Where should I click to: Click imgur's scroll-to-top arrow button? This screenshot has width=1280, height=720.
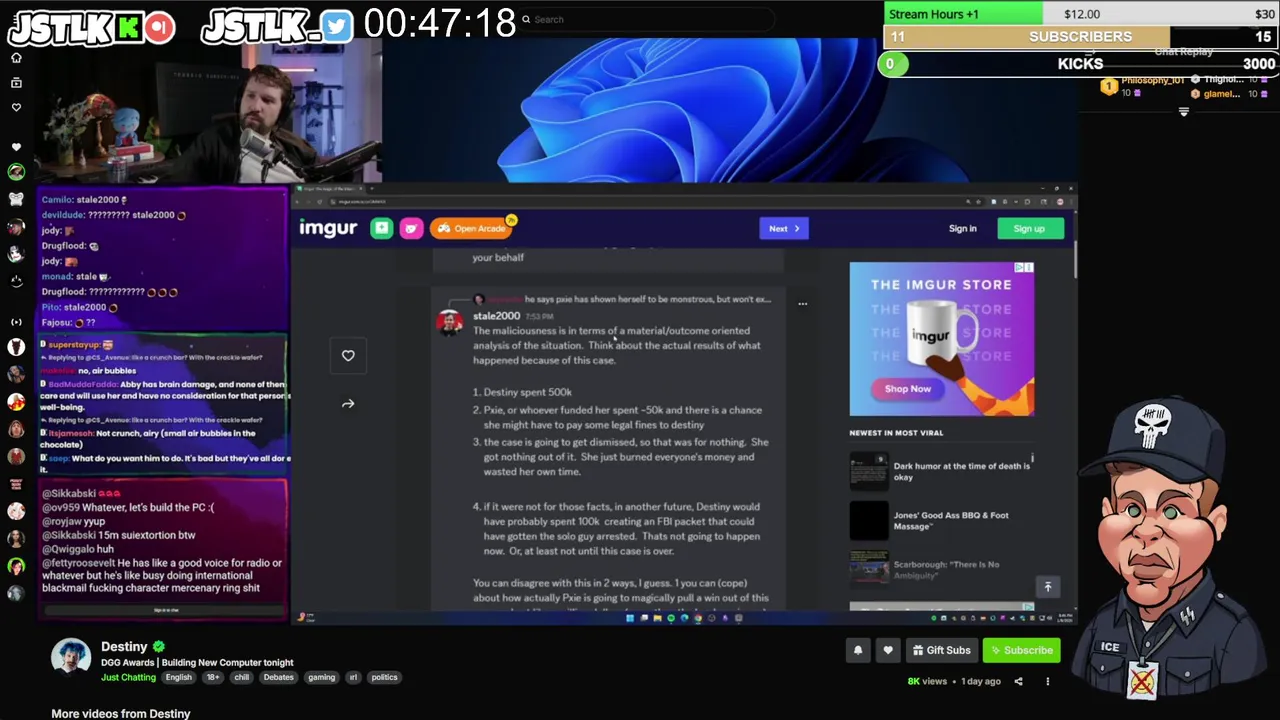pos(1048,587)
